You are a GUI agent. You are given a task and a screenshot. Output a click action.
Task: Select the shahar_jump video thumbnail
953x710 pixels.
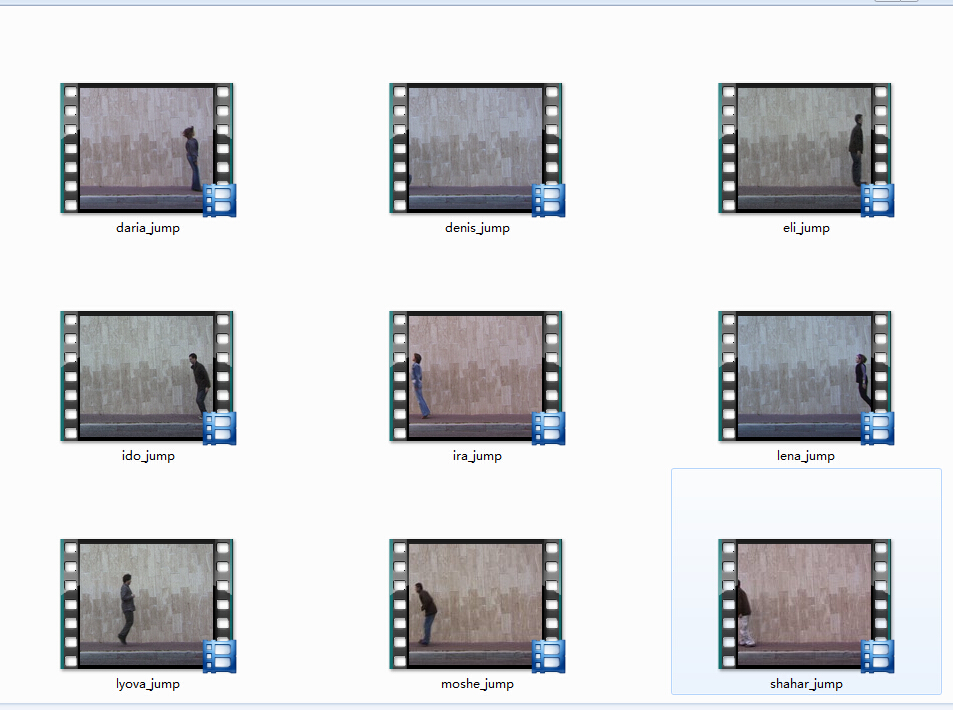pos(805,604)
